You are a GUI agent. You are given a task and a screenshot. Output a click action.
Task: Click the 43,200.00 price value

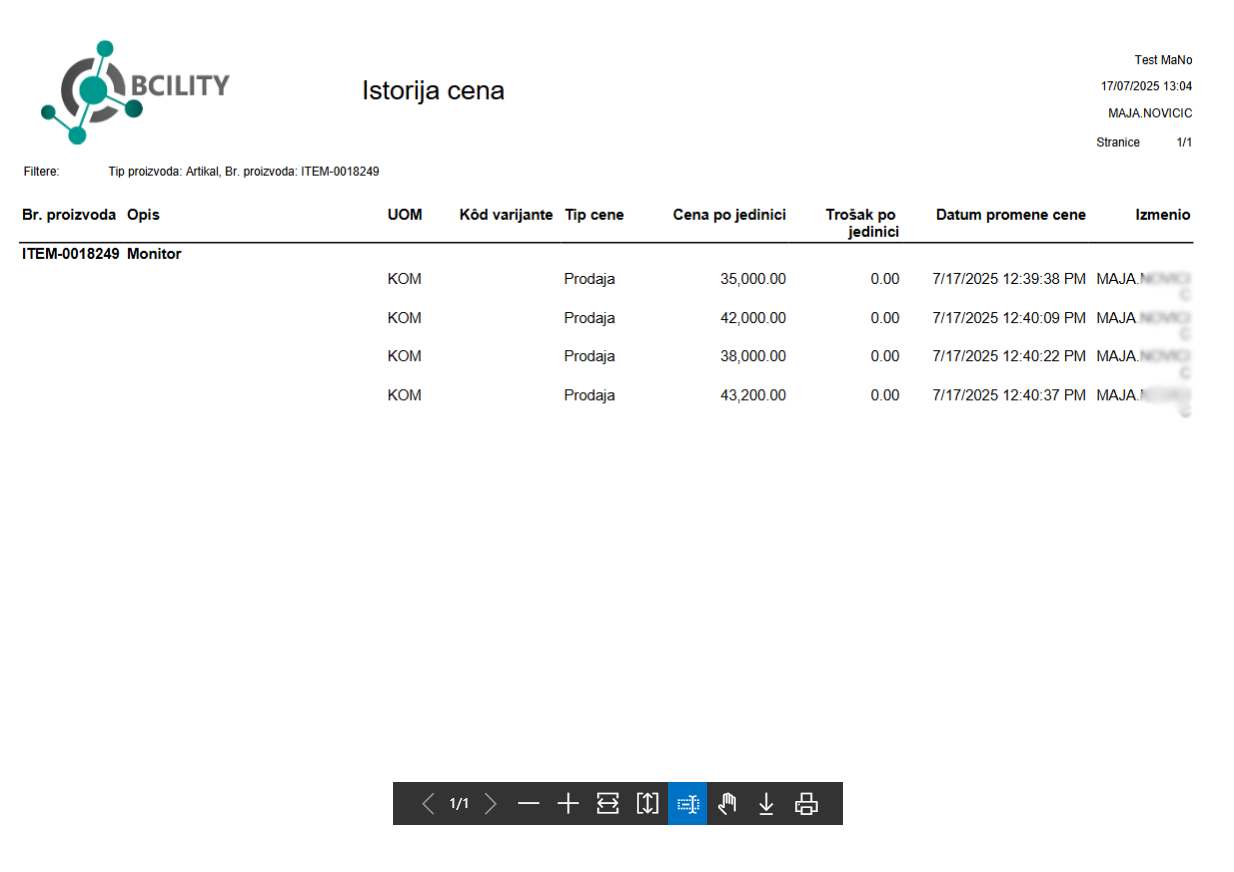(x=753, y=396)
